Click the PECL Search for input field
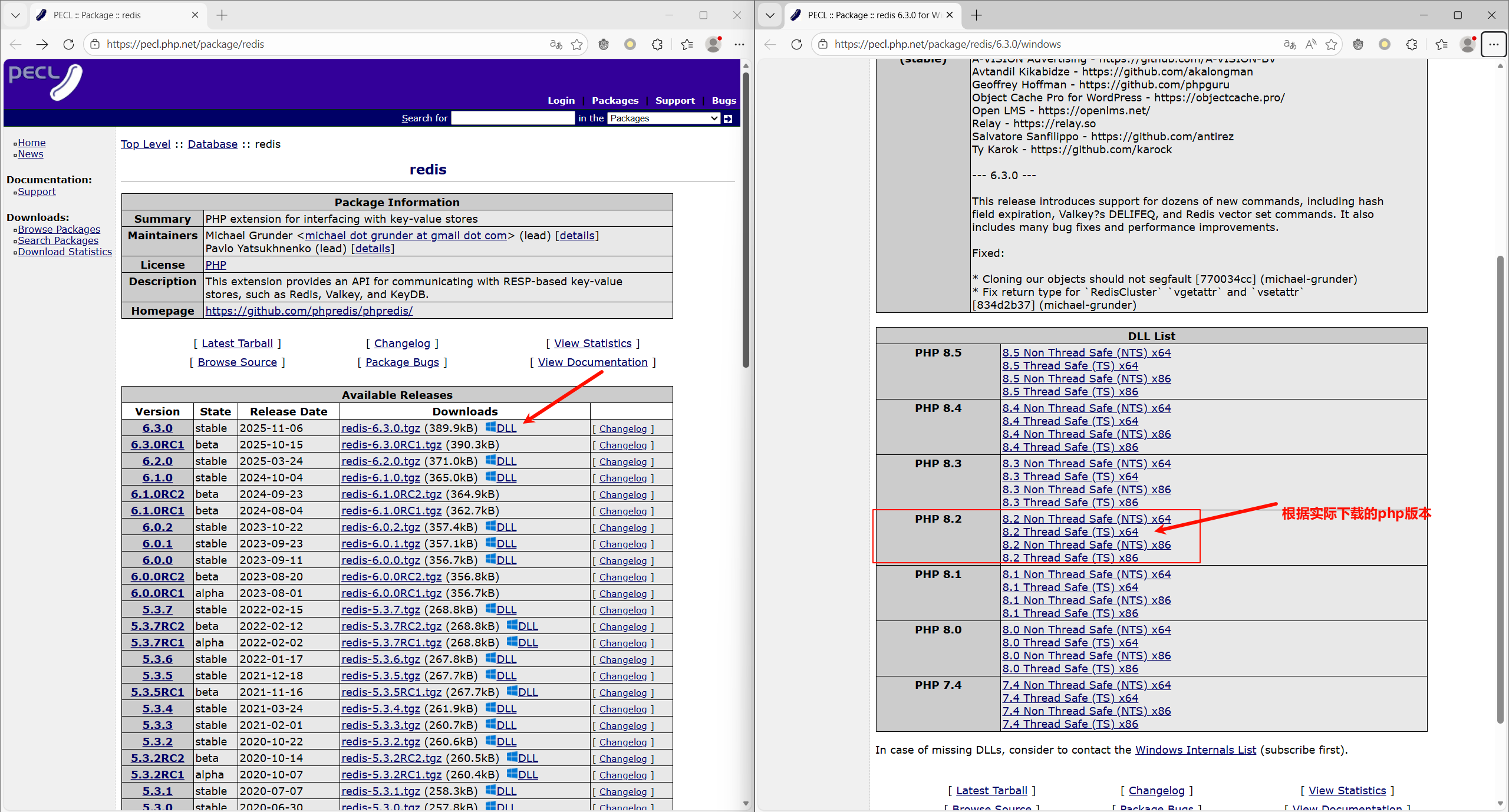 [512, 118]
